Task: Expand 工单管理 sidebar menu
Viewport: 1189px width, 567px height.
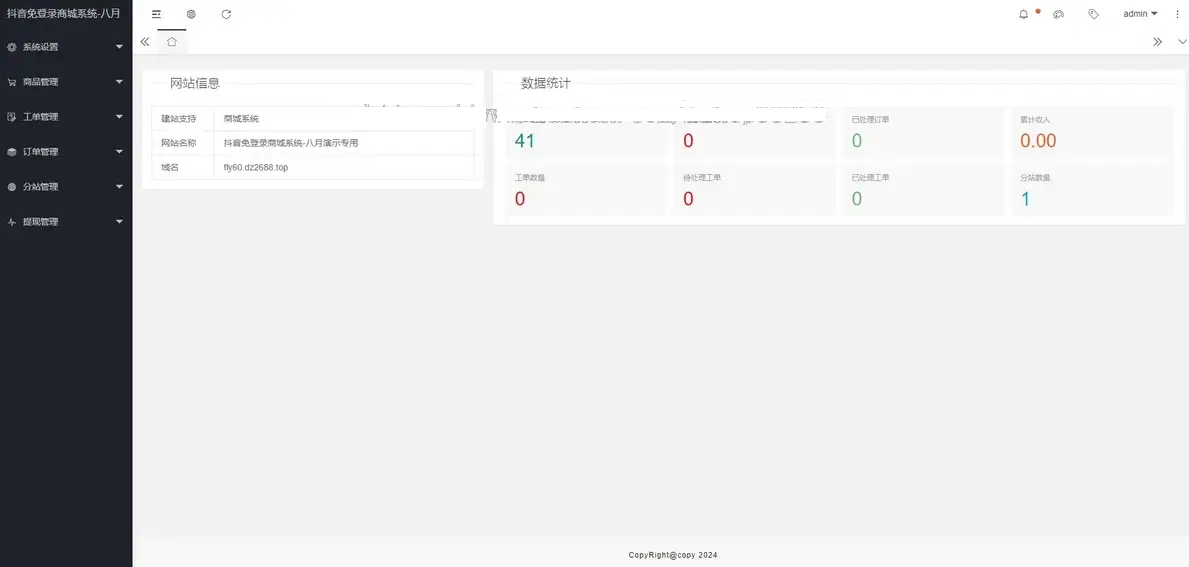Action: click(66, 117)
